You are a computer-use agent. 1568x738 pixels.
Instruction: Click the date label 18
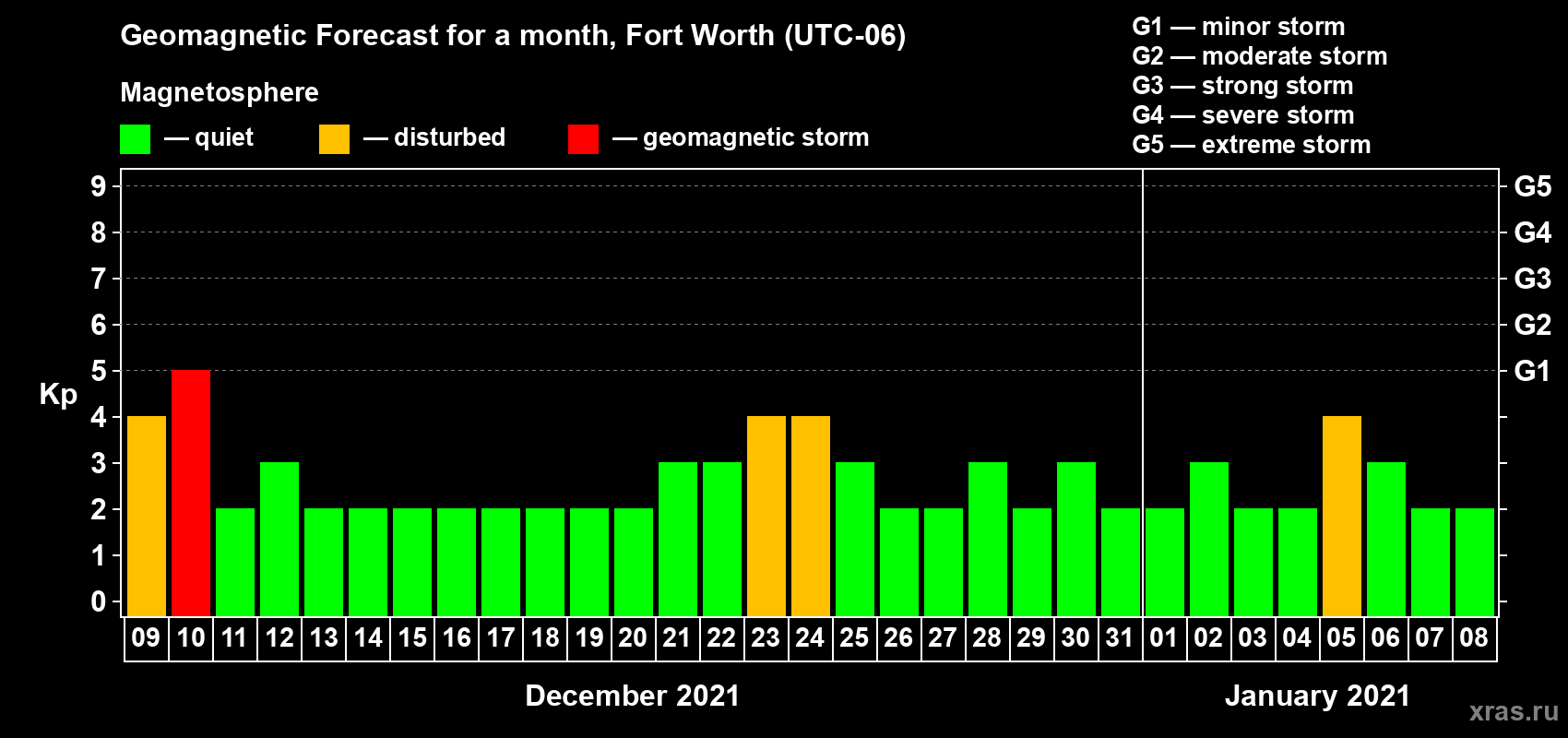(545, 637)
